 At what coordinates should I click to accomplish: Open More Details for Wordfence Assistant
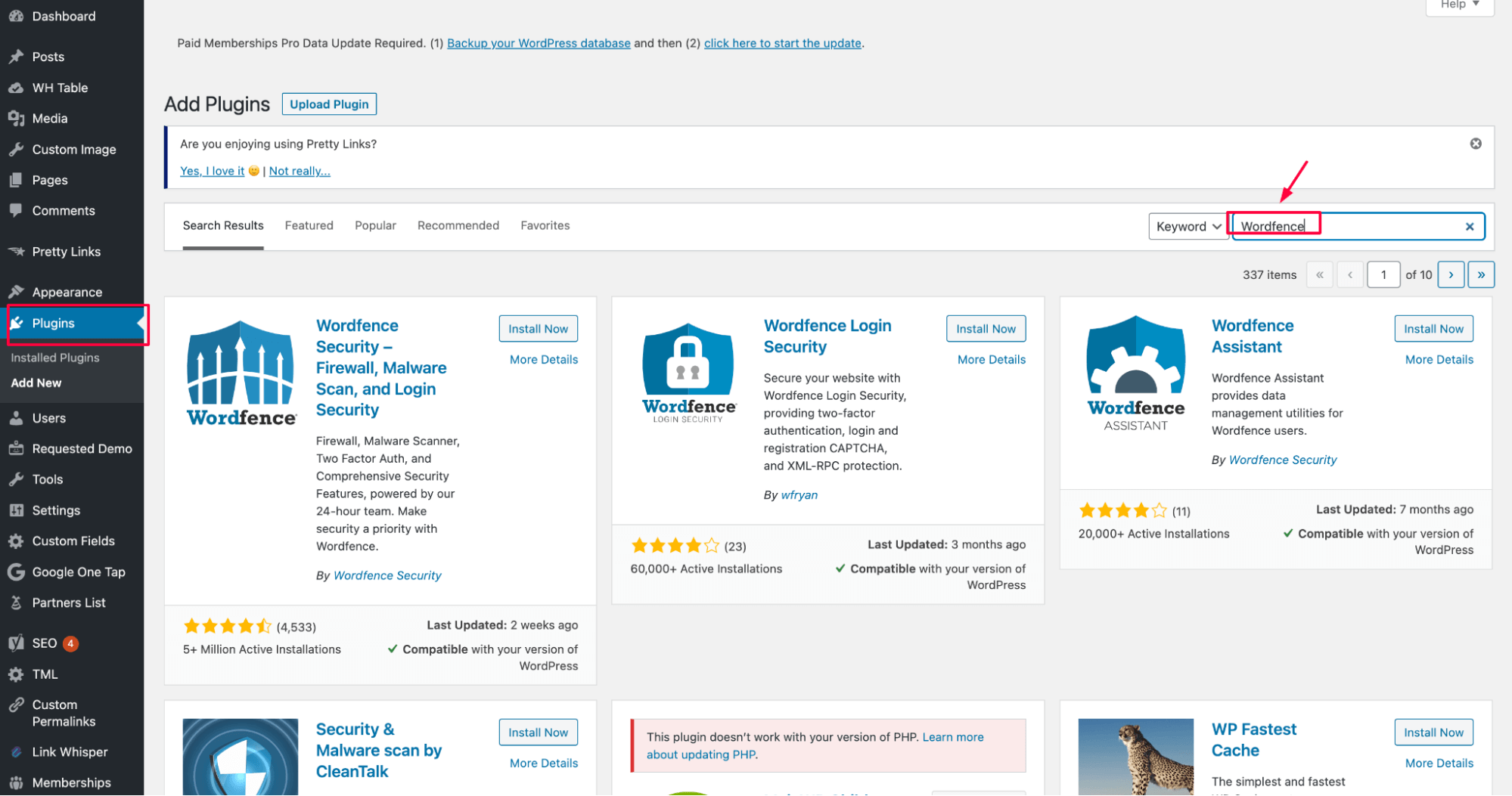(x=1439, y=359)
